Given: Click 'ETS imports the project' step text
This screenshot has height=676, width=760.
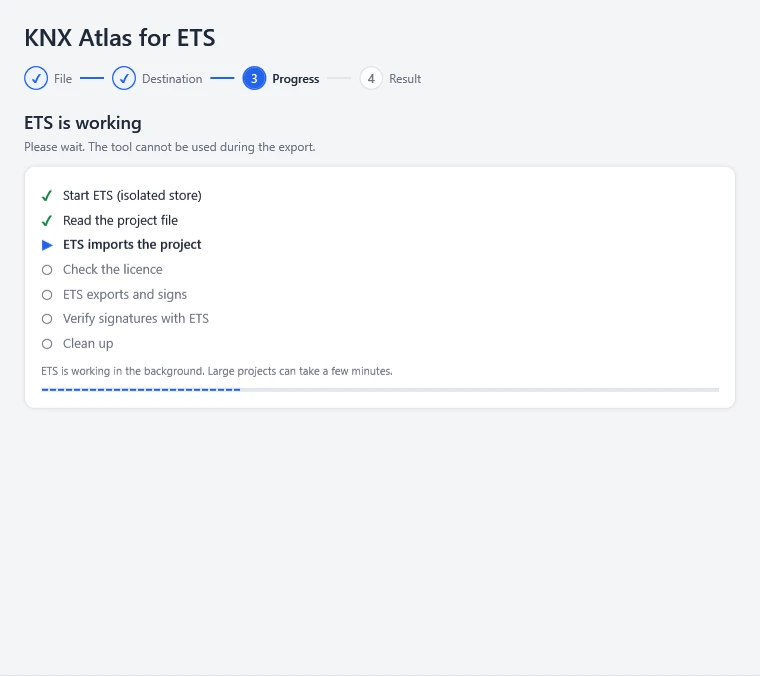Looking at the screenshot, I should [132, 245].
